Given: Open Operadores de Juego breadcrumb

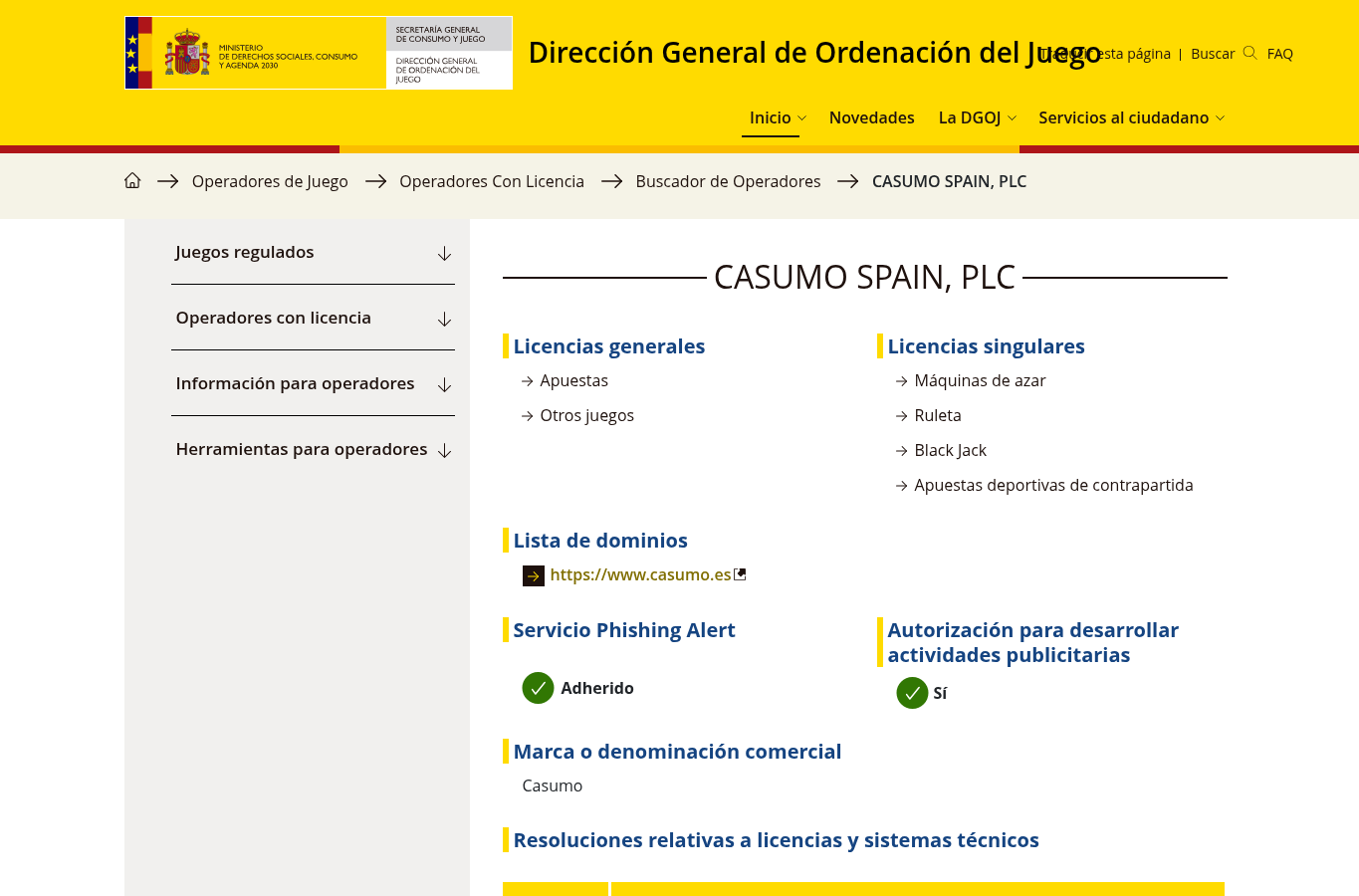Looking at the screenshot, I should [x=270, y=181].
